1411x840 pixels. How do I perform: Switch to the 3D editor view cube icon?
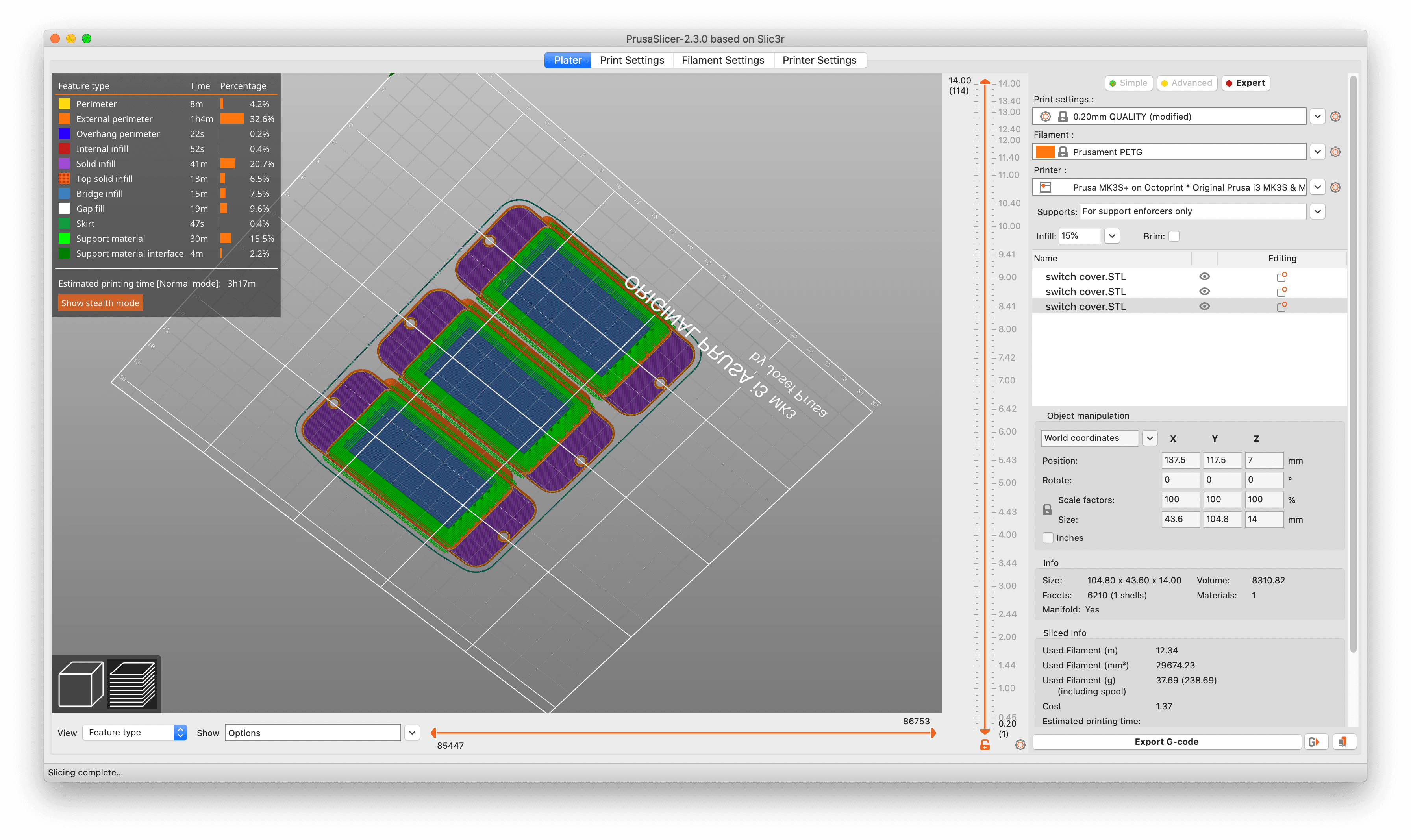80,684
